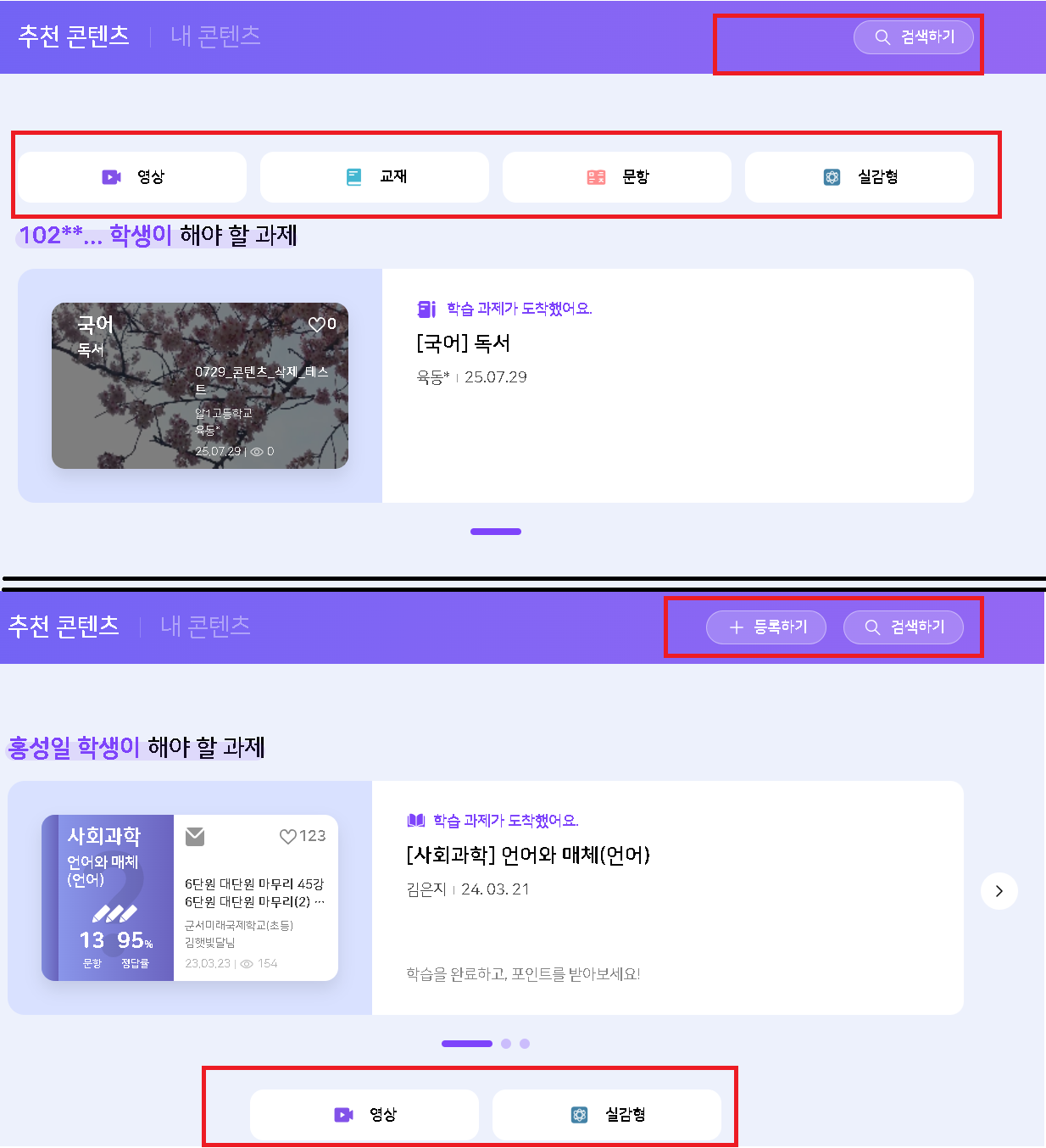Viewport: 1046px width, 1148px height.
Task: Jump to the third carousel page dot
Action: (x=525, y=1044)
